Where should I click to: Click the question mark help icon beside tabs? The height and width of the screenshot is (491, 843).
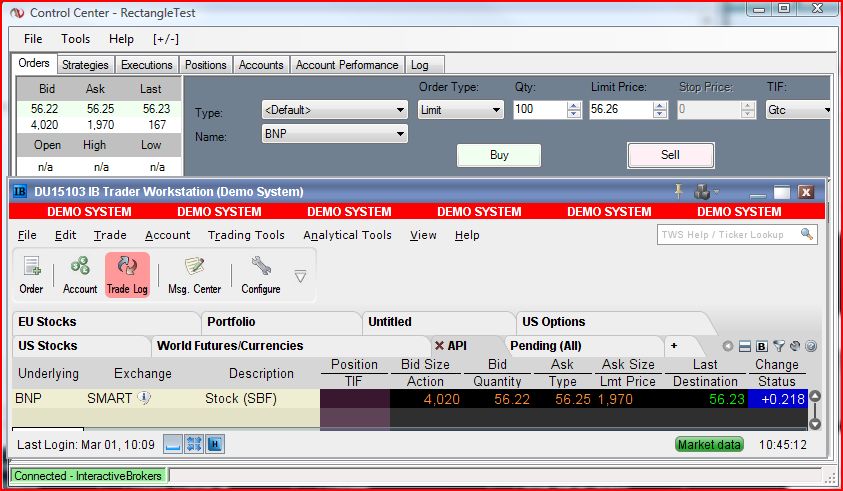(x=811, y=346)
